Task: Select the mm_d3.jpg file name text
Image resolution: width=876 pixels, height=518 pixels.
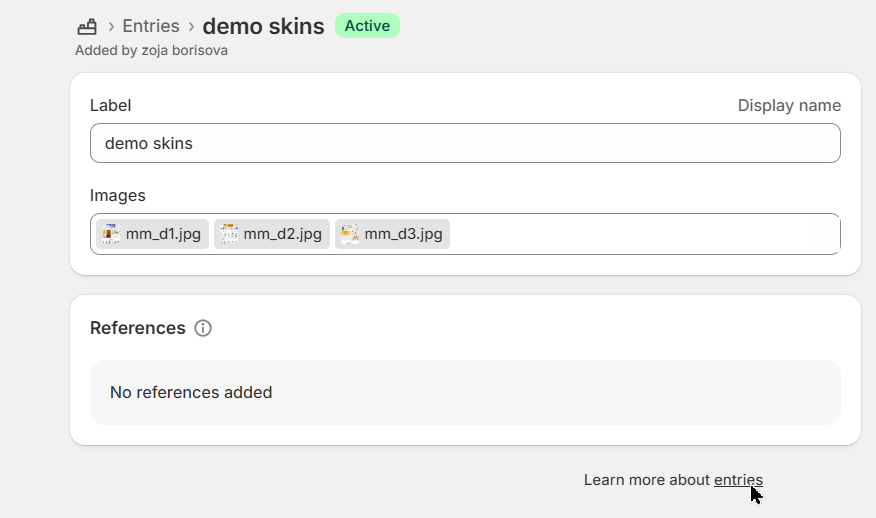Action: tap(403, 234)
